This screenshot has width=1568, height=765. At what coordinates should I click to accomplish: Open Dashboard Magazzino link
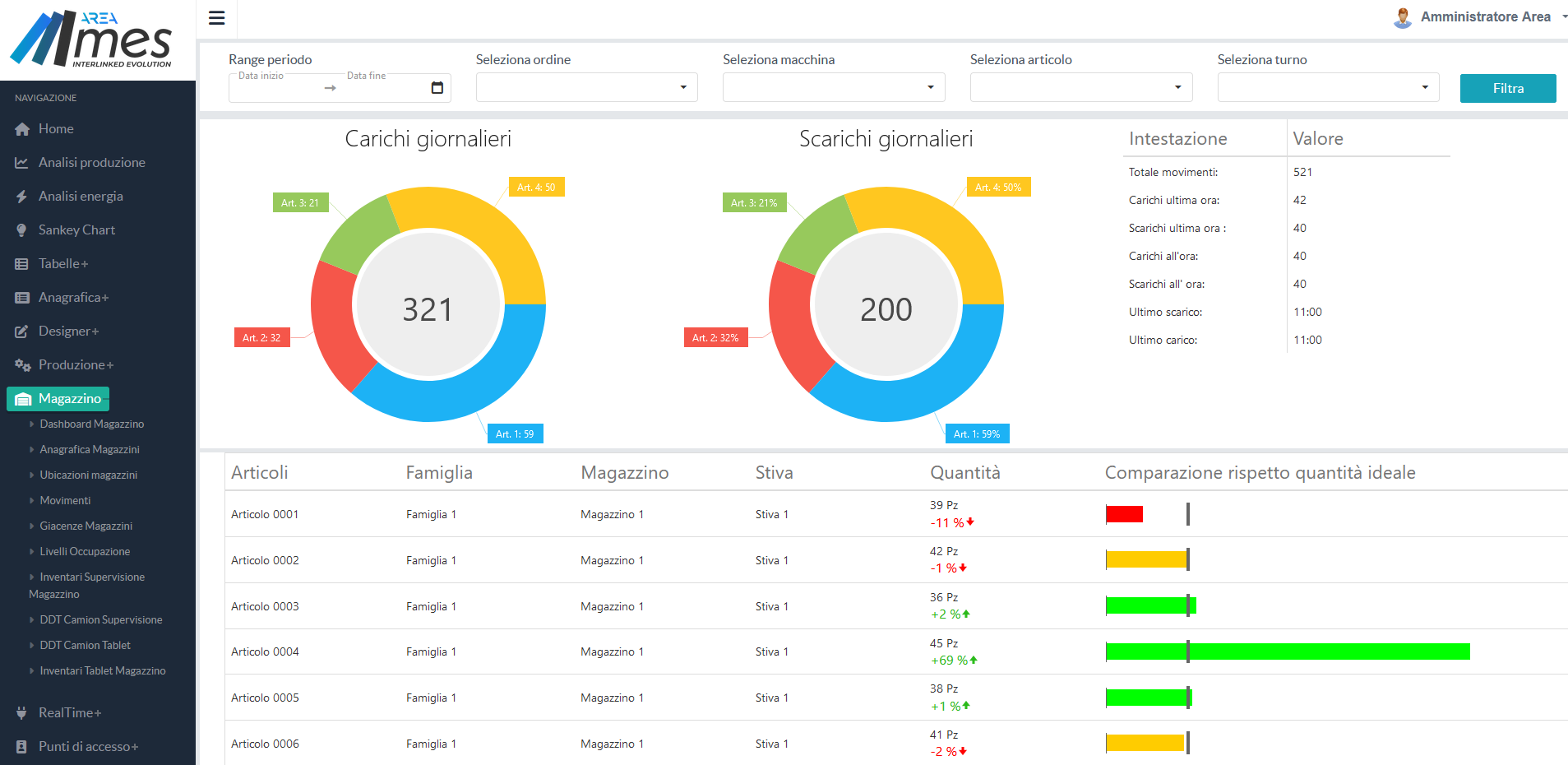(92, 424)
